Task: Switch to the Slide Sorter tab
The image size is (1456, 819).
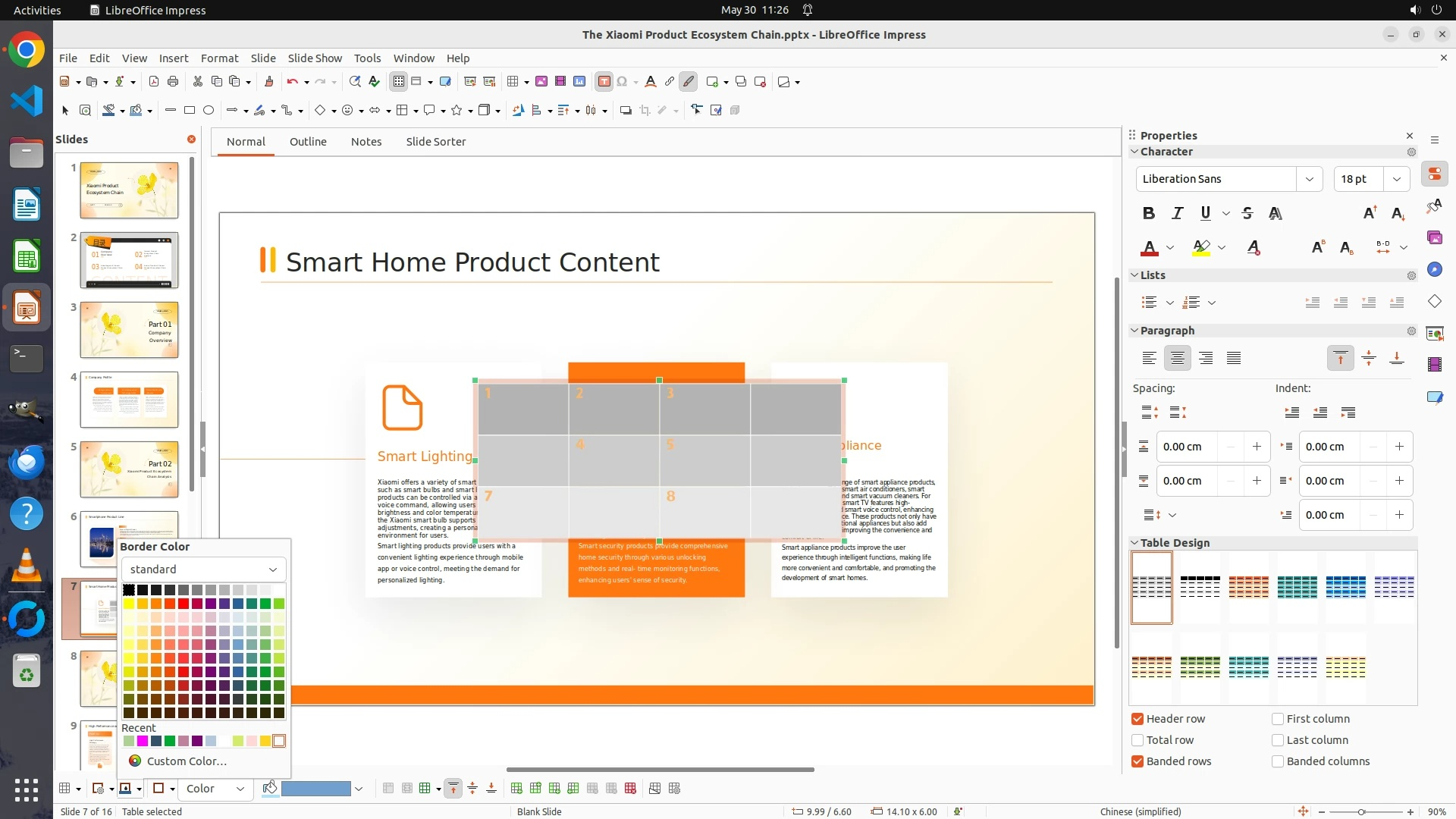Action: 435,142
